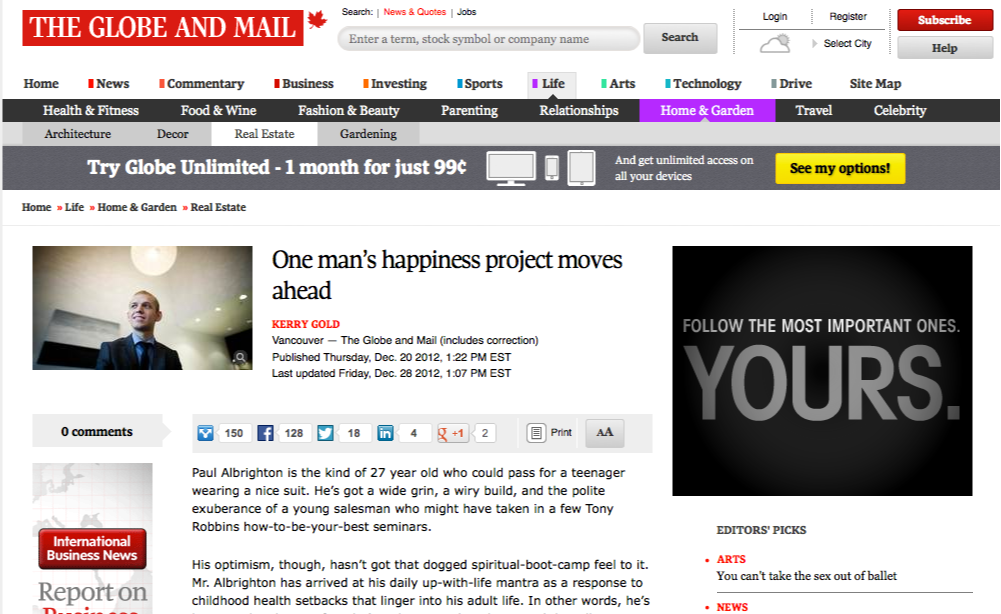Open the Investing section

click(395, 84)
